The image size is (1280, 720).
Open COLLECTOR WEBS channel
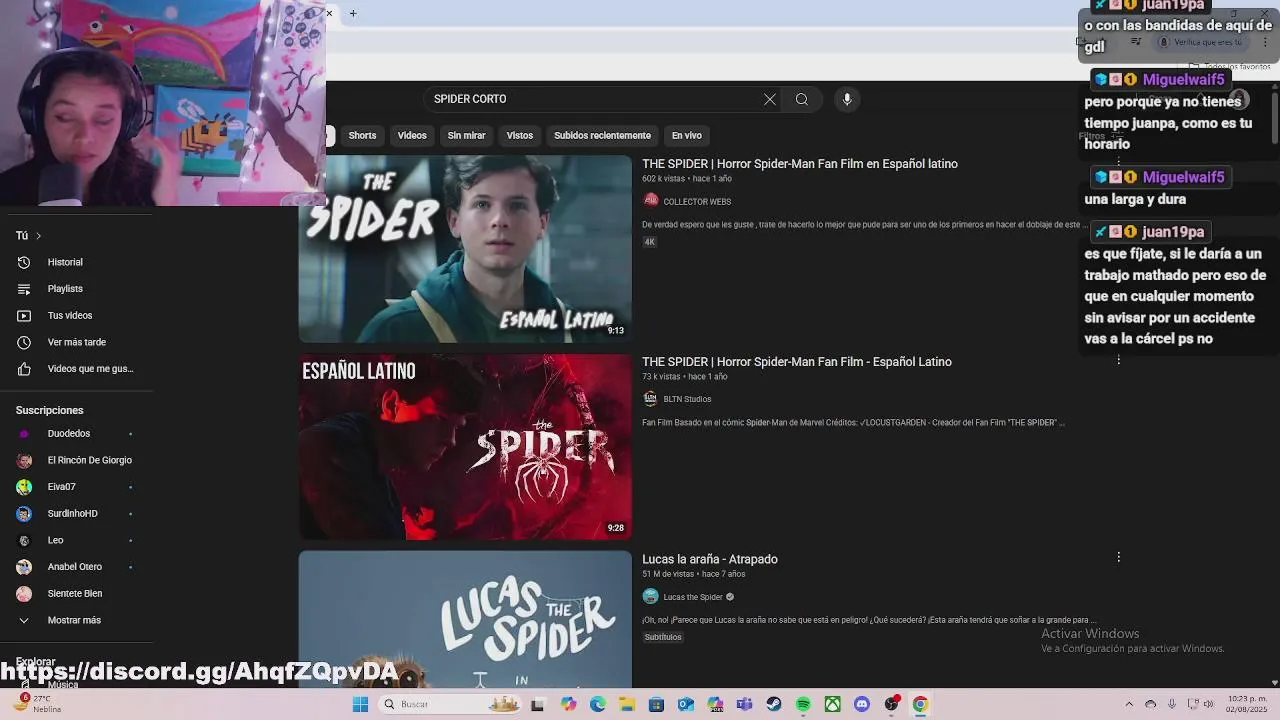[697, 202]
